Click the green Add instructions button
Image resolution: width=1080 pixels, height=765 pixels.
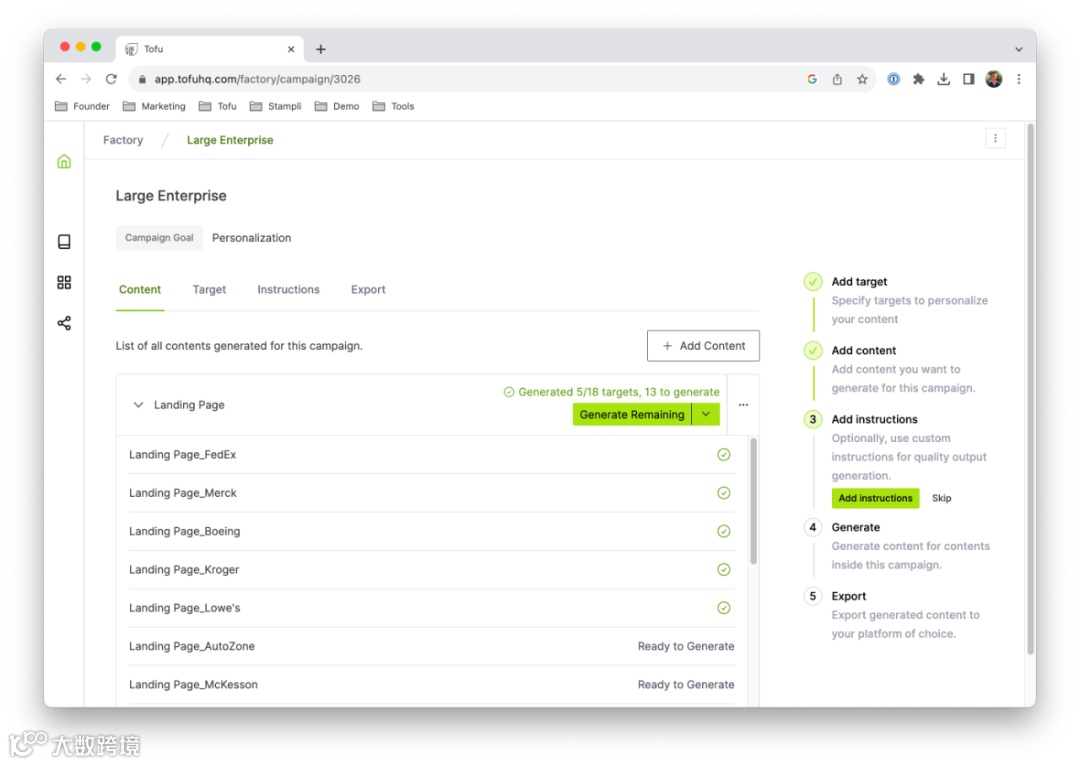(875, 498)
